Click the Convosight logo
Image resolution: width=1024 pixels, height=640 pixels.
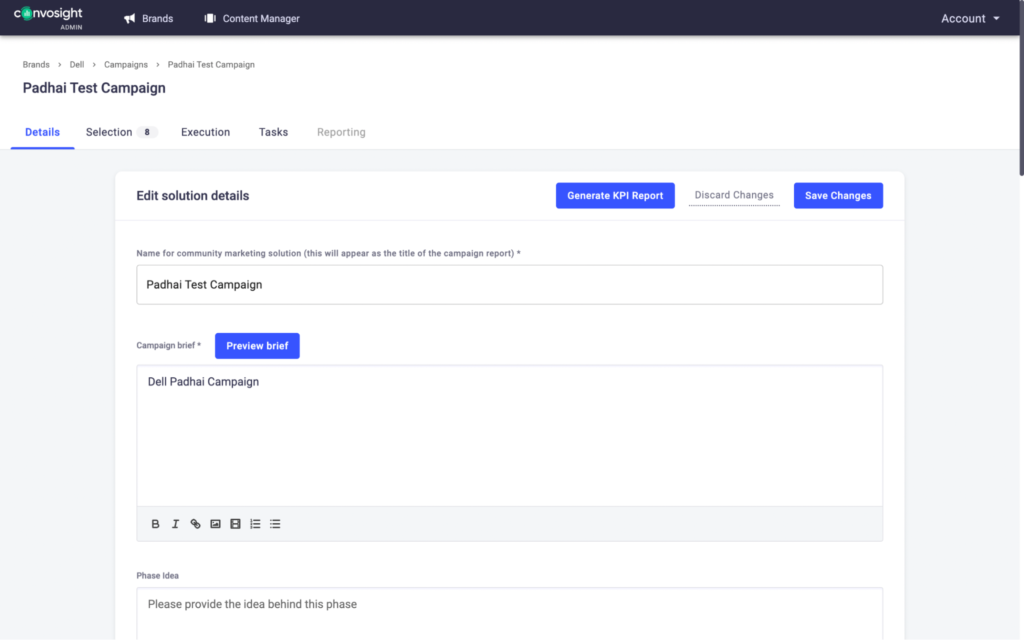(48, 17)
